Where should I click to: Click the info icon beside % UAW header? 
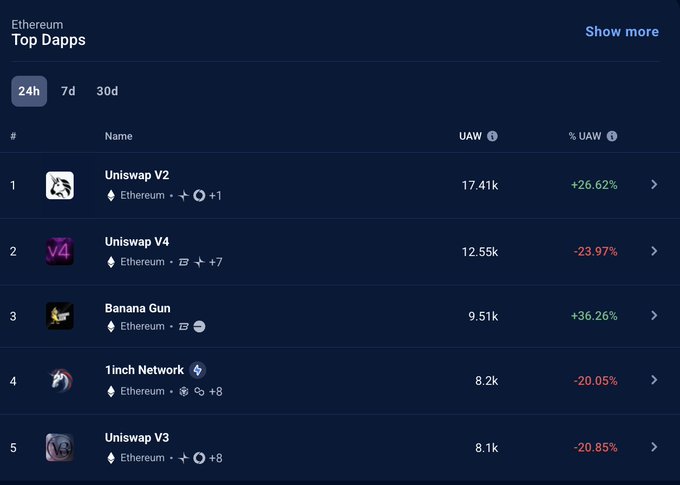coord(612,136)
